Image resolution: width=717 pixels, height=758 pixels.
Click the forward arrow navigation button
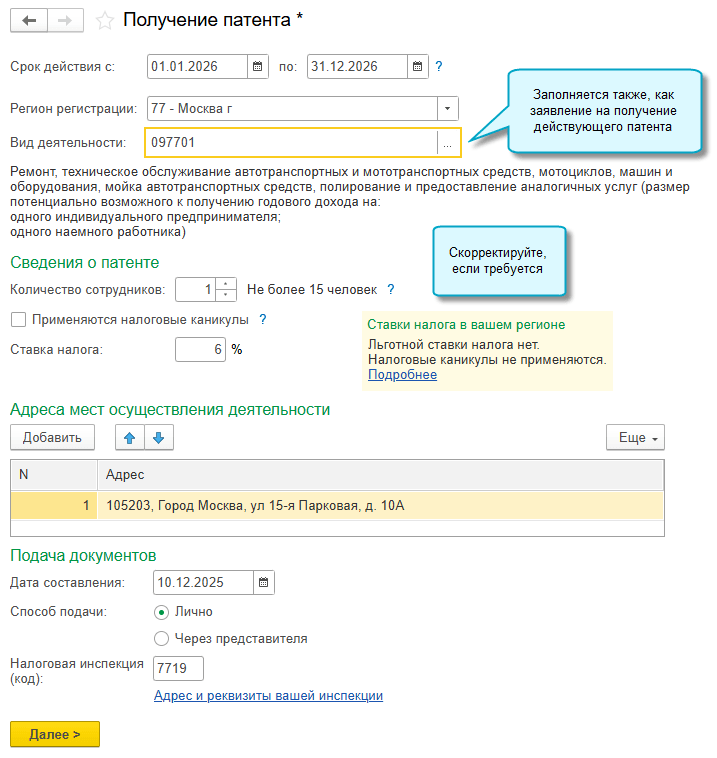[64, 20]
